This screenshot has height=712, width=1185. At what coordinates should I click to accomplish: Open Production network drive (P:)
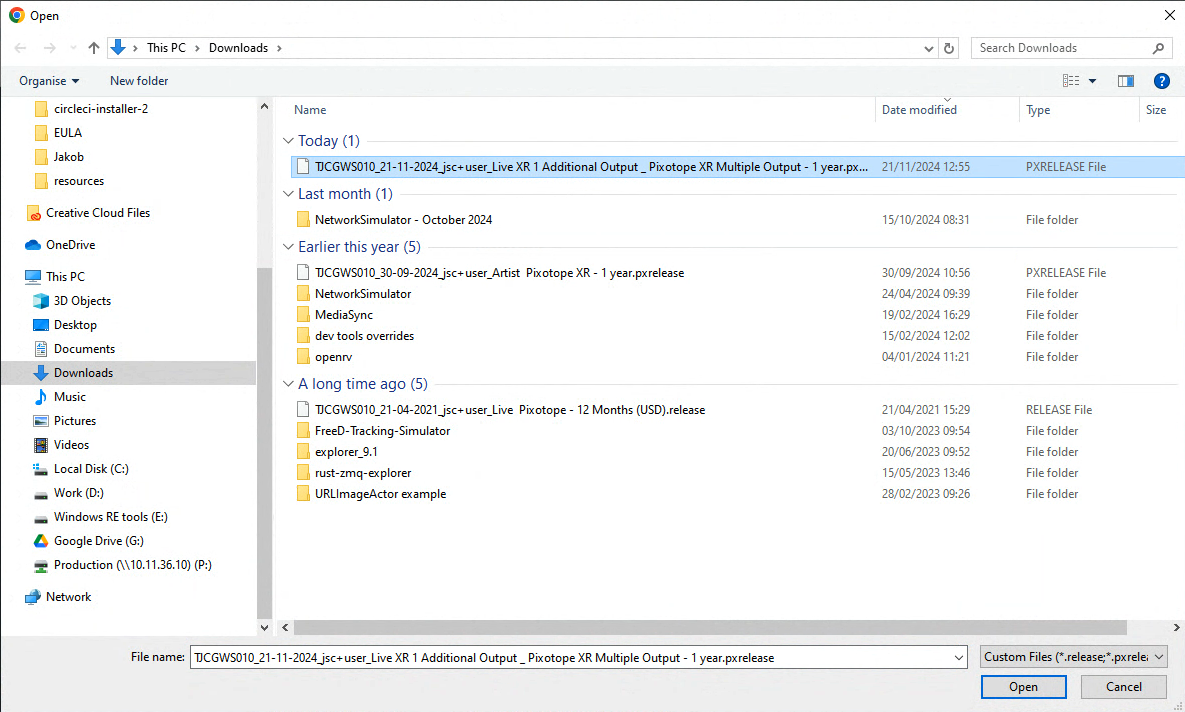point(132,565)
